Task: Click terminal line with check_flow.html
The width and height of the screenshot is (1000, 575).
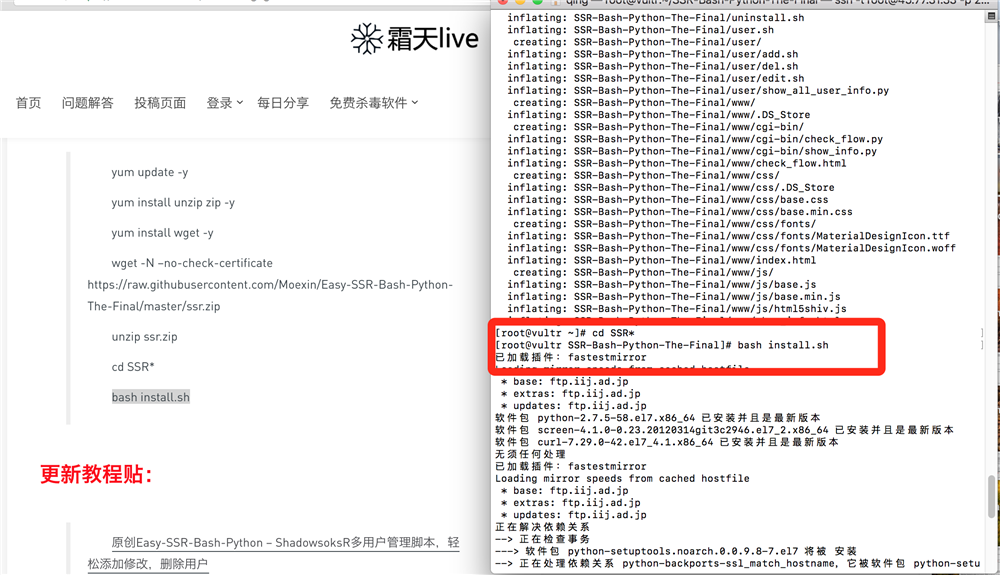Action: click(x=677, y=163)
